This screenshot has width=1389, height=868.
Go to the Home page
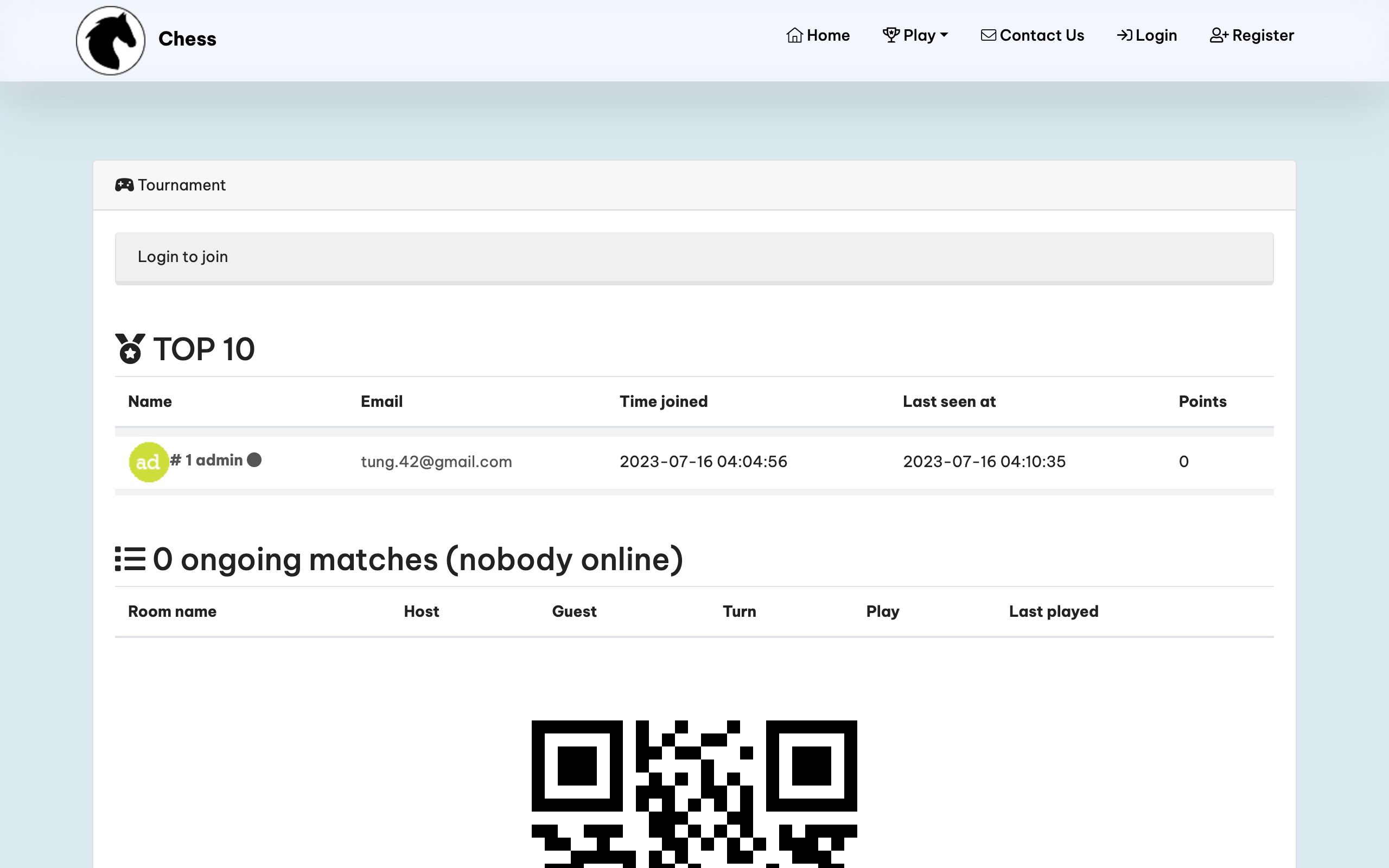point(818,36)
